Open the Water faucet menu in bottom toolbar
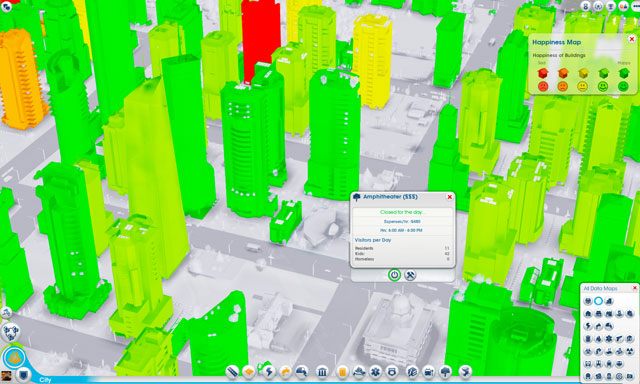Viewport: 640px width, 384px height. (285, 372)
